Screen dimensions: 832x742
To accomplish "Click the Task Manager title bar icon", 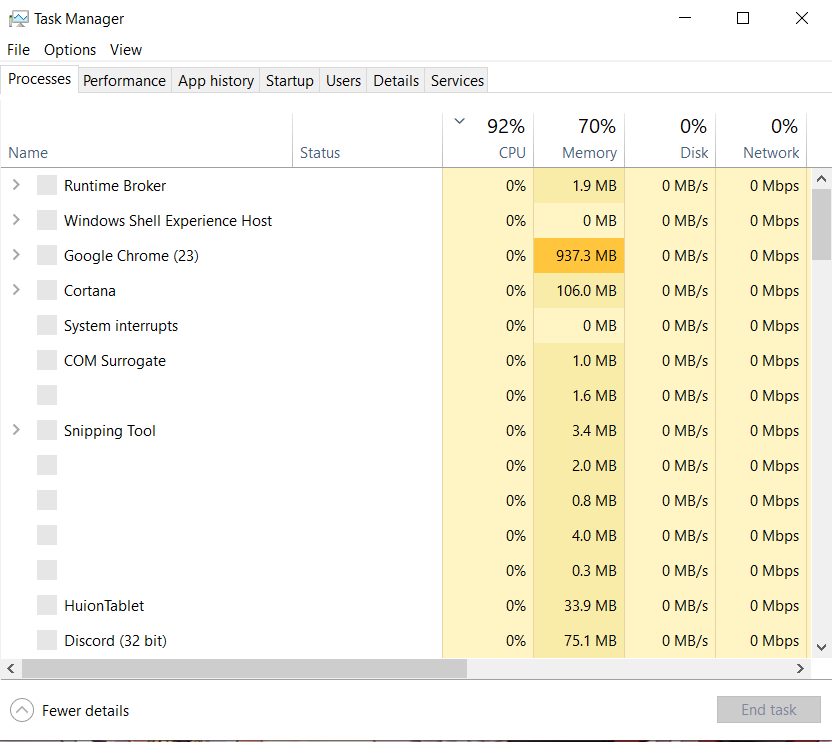I will (18, 18).
